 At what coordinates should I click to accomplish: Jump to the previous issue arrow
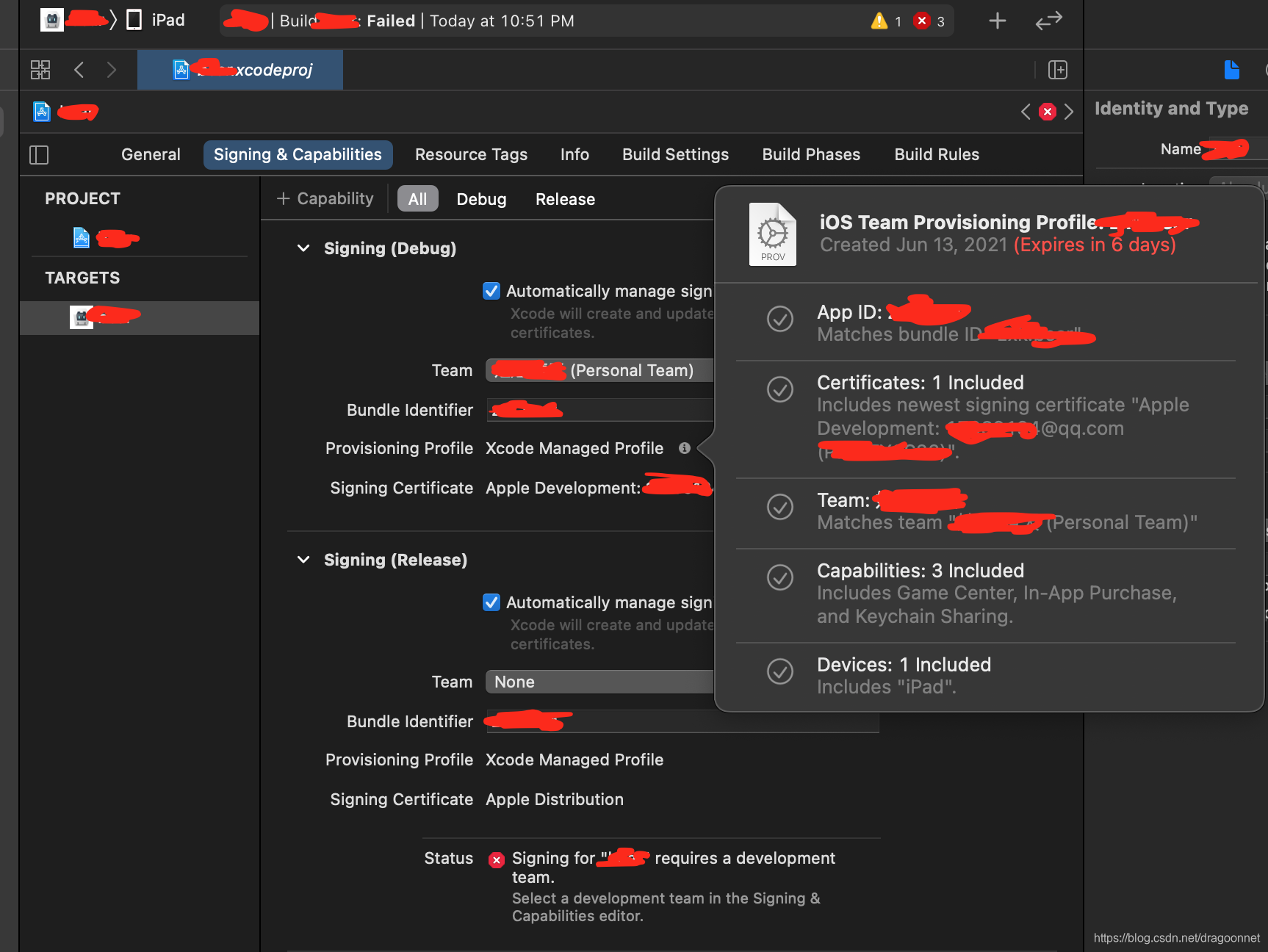(1026, 112)
